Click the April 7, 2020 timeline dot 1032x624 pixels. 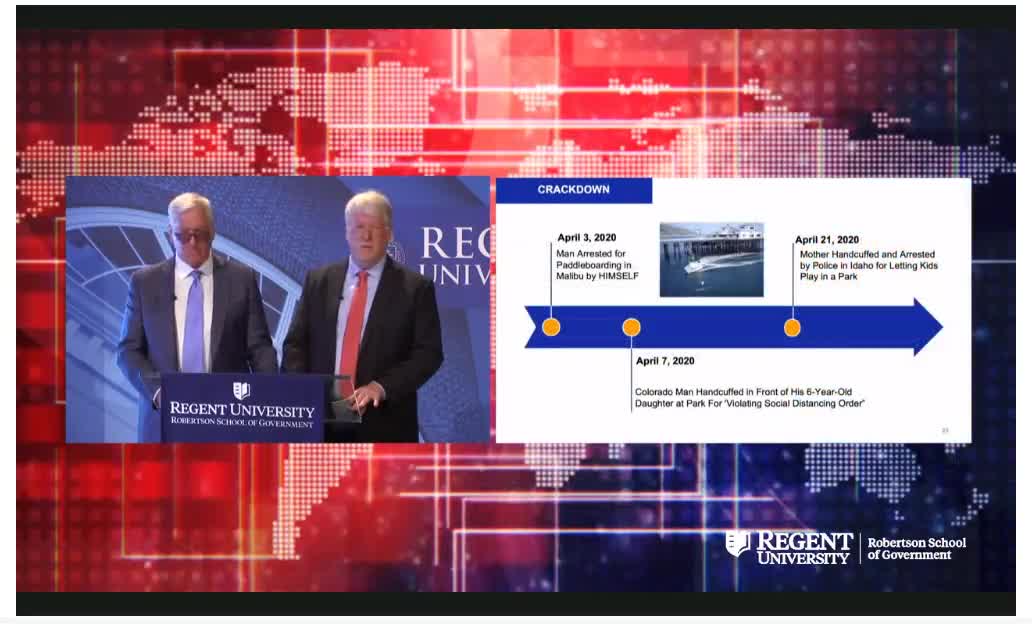(631, 327)
